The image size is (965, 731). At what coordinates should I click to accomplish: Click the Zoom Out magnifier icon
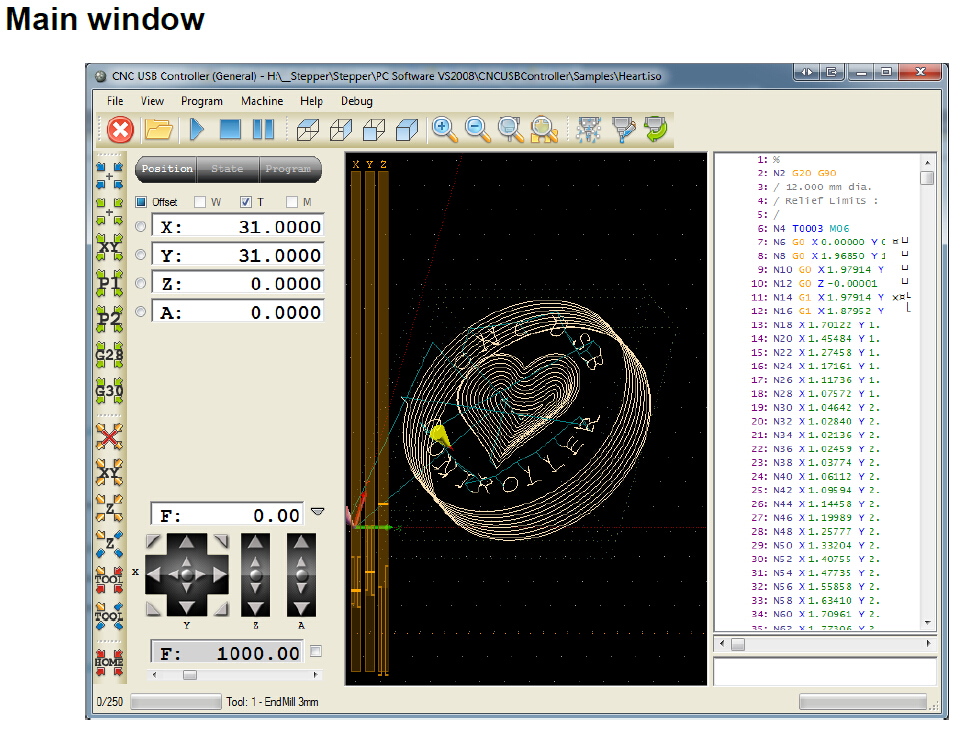click(477, 129)
